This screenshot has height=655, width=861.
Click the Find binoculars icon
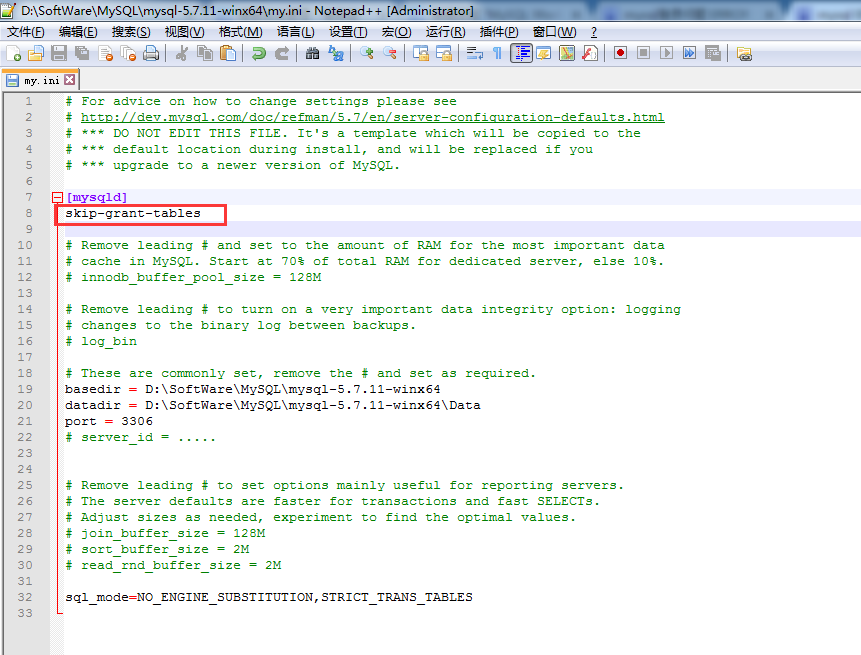coord(312,54)
